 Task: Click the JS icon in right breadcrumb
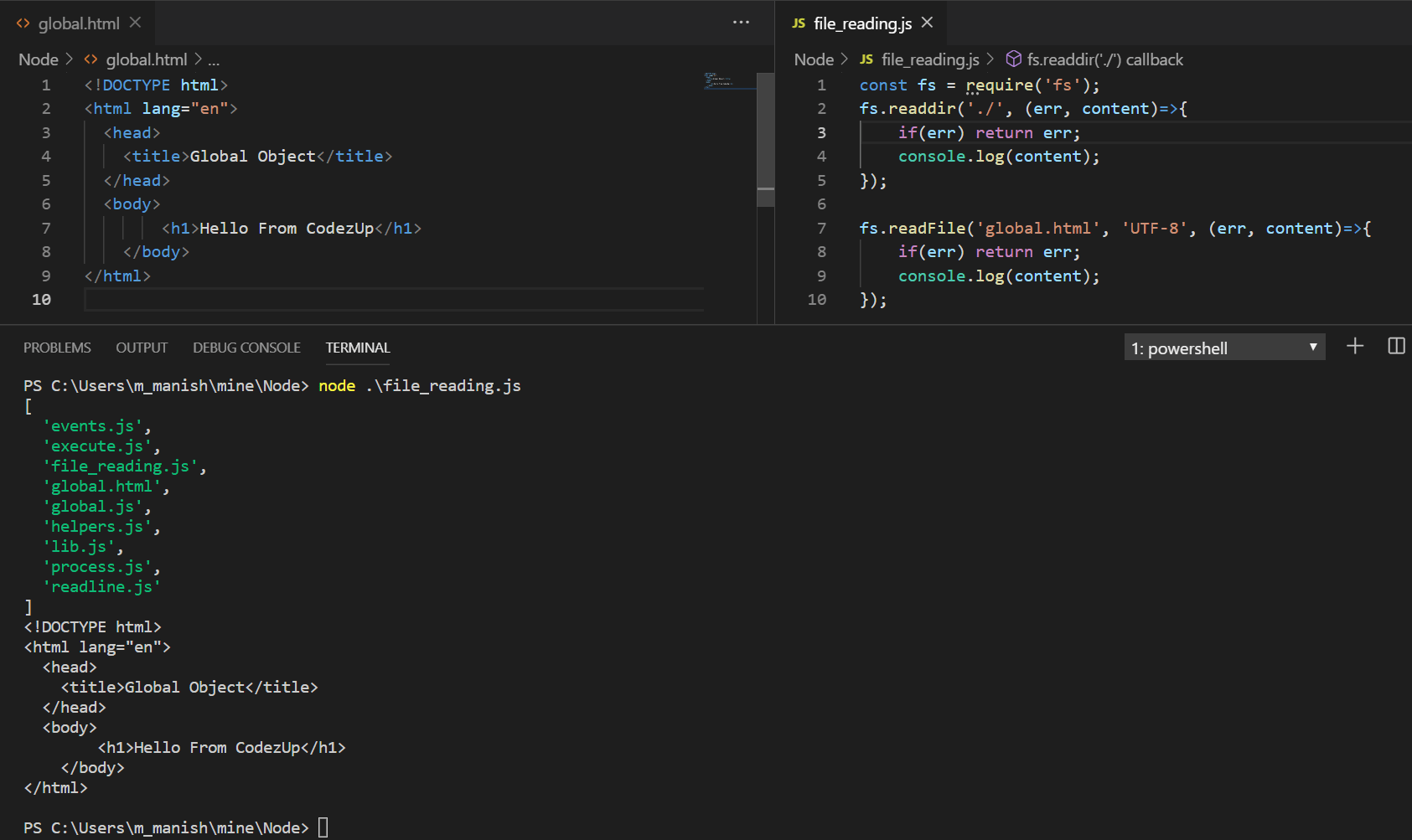pyautogui.click(x=866, y=59)
